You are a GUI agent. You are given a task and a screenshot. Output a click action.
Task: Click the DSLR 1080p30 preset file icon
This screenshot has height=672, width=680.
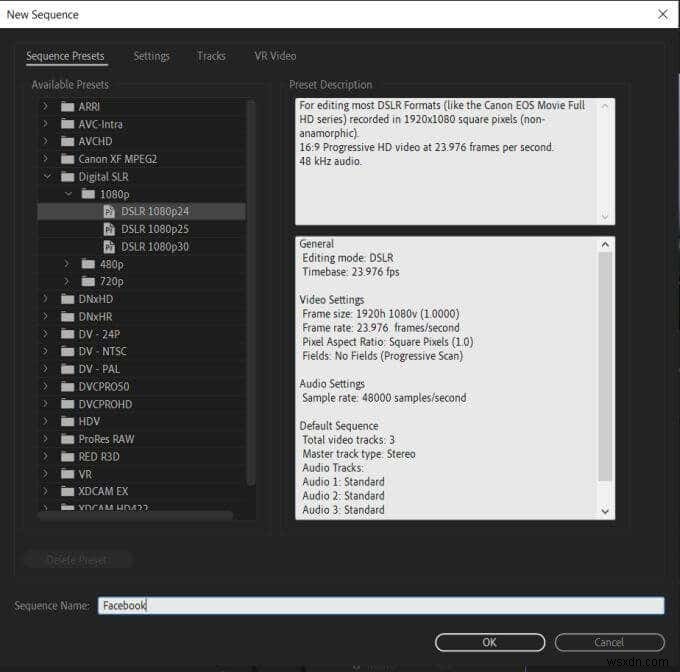tap(109, 247)
